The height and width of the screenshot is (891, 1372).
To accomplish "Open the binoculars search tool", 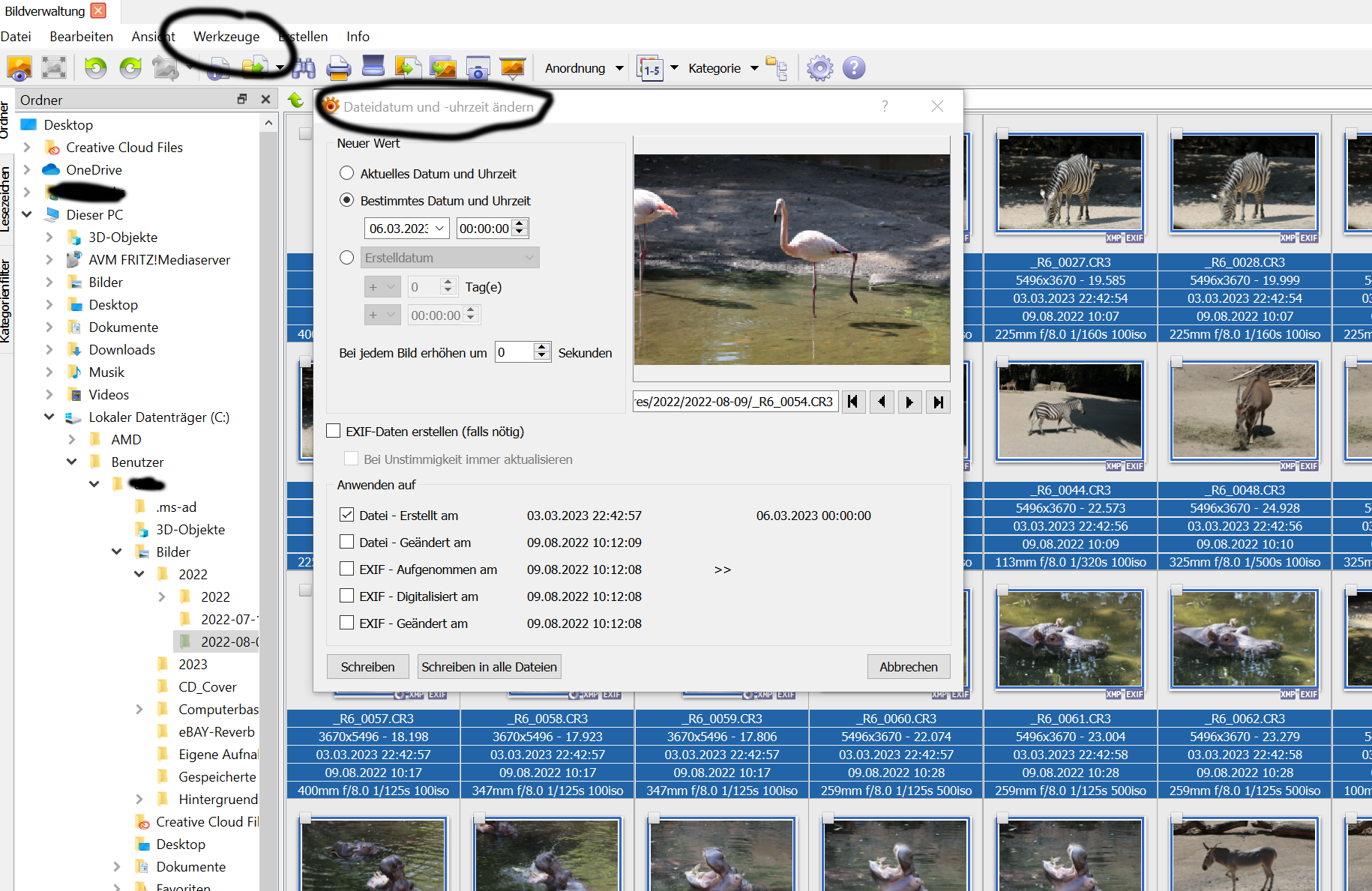I will pyautogui.click(x=304, y=68).
